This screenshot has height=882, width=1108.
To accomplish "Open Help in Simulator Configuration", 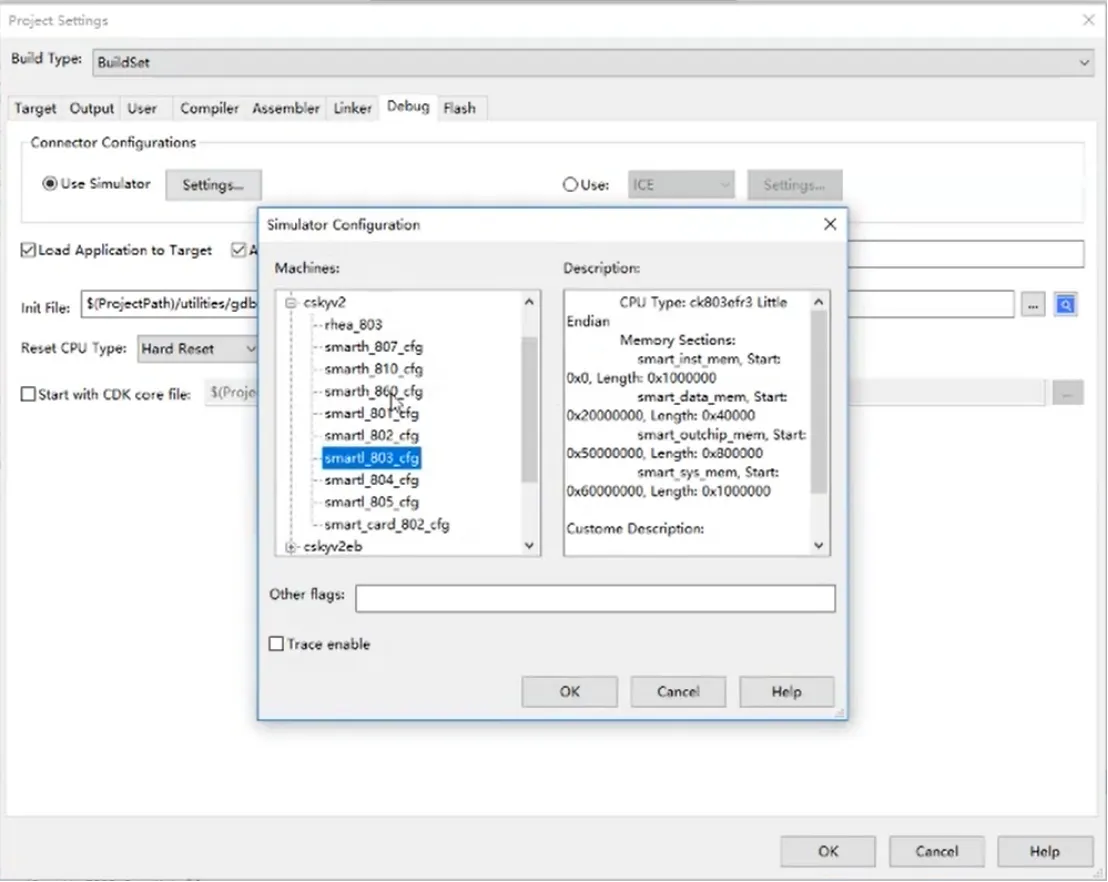I will point(786,691).
